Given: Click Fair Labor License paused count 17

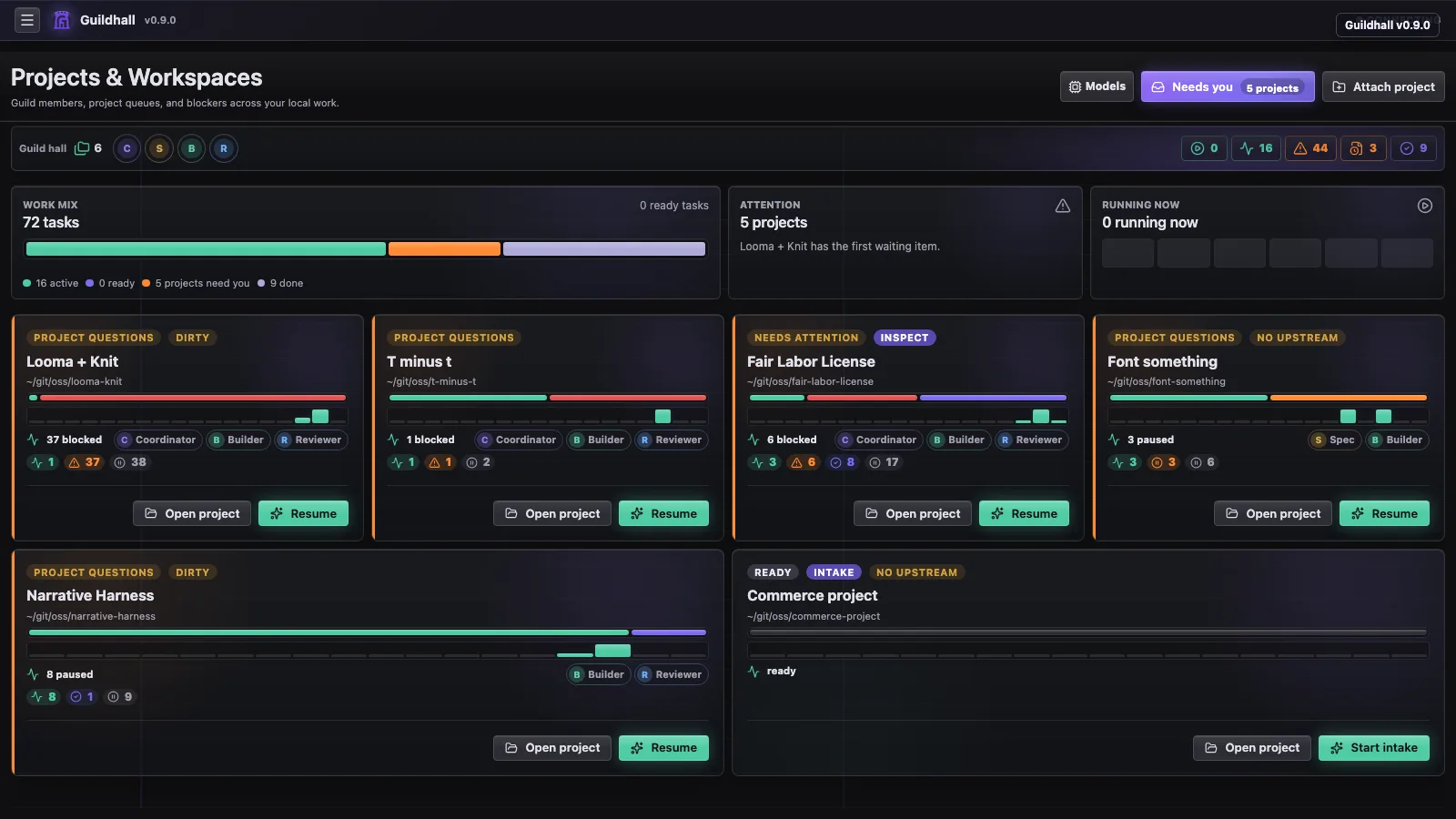Looking at the screenshot, I should click(x=884, y=462).
